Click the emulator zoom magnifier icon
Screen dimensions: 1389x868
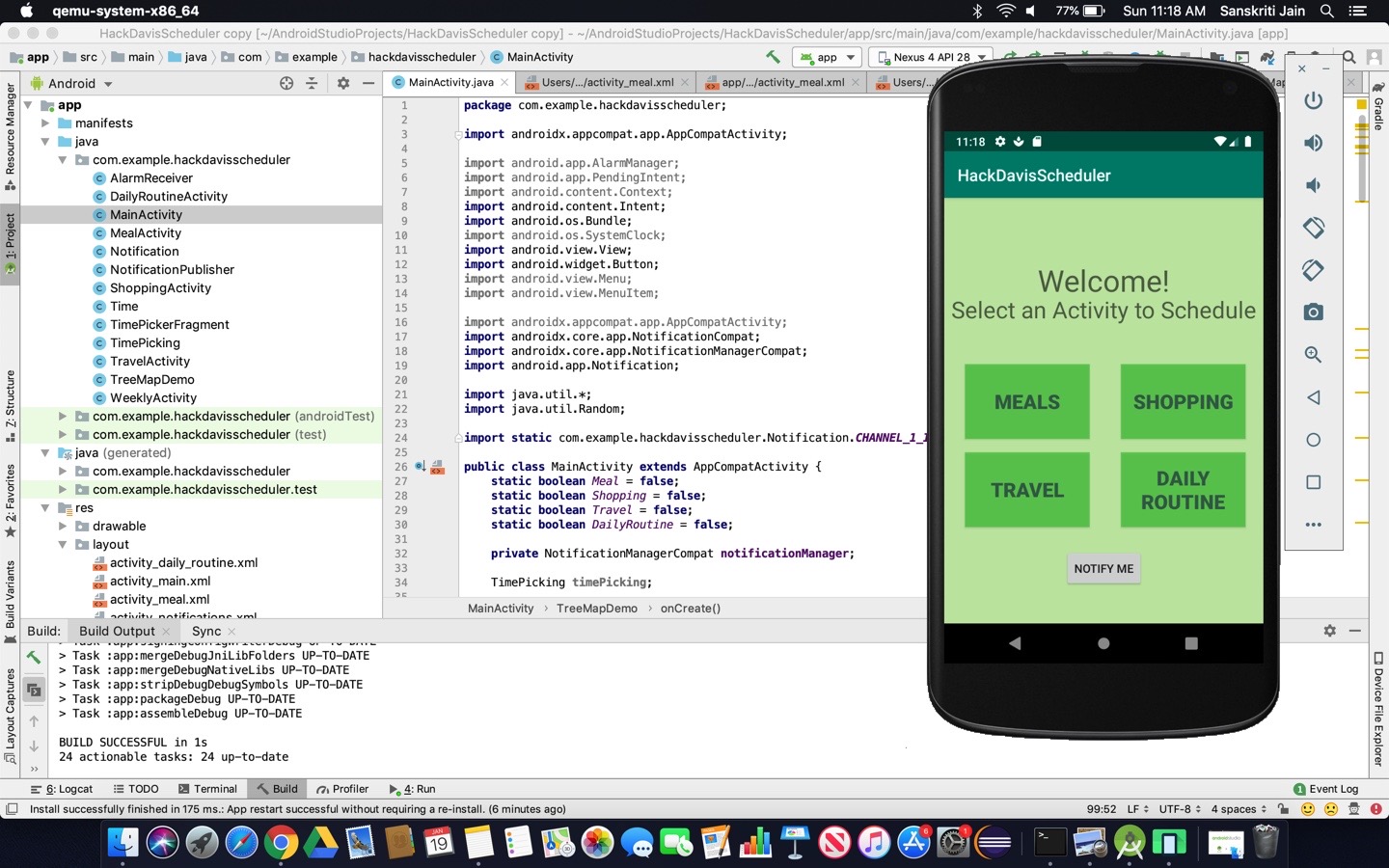tap(1313, 355)
